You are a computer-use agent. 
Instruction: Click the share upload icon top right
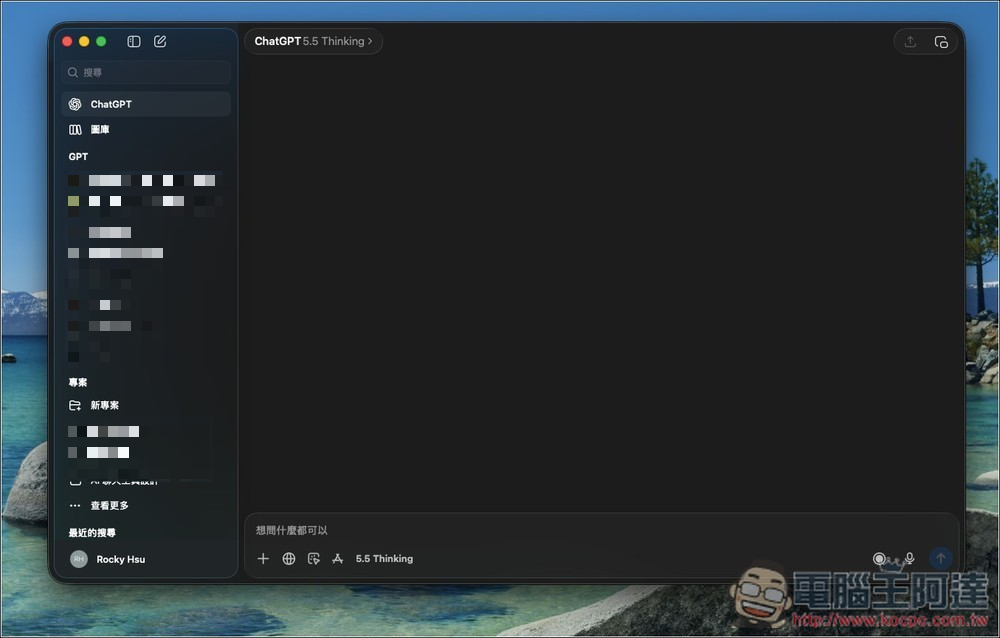pos(910,41)
